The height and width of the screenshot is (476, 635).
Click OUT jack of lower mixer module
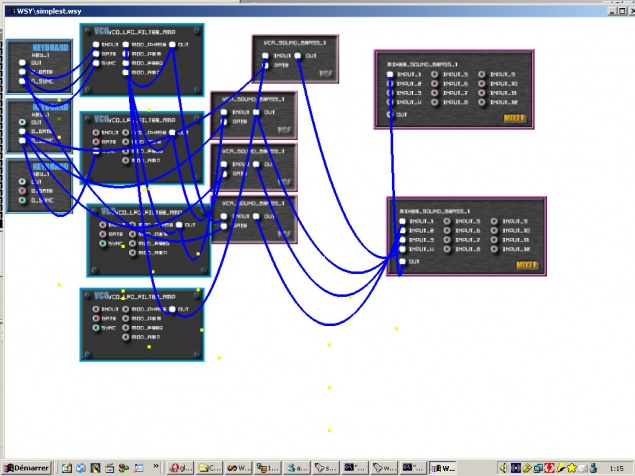(x=402, y=261)
